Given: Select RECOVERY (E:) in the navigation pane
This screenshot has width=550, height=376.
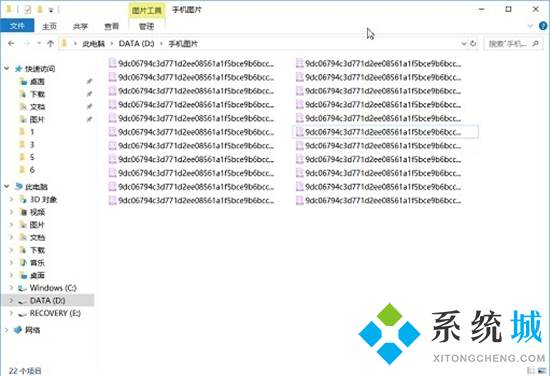Looking at the screenshot, I should [55, 313].
